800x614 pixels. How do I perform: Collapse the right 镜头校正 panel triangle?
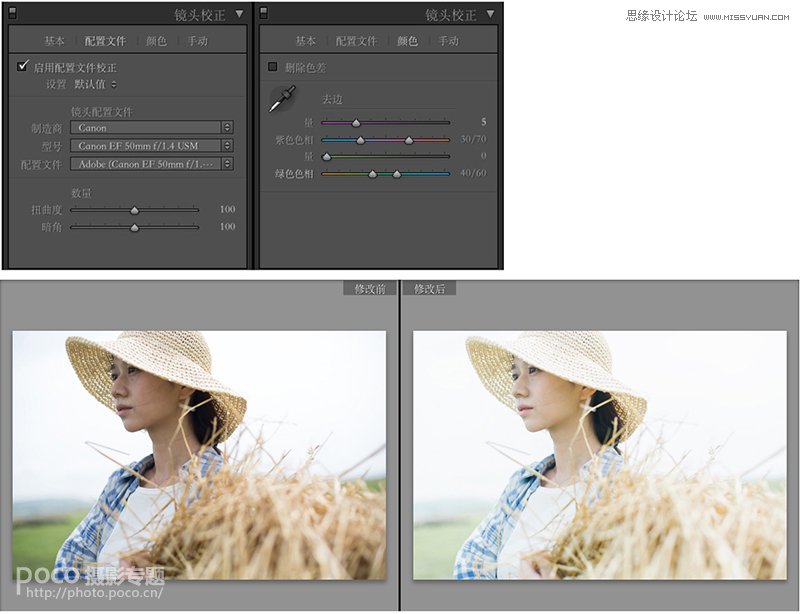[x=490, y=15]
